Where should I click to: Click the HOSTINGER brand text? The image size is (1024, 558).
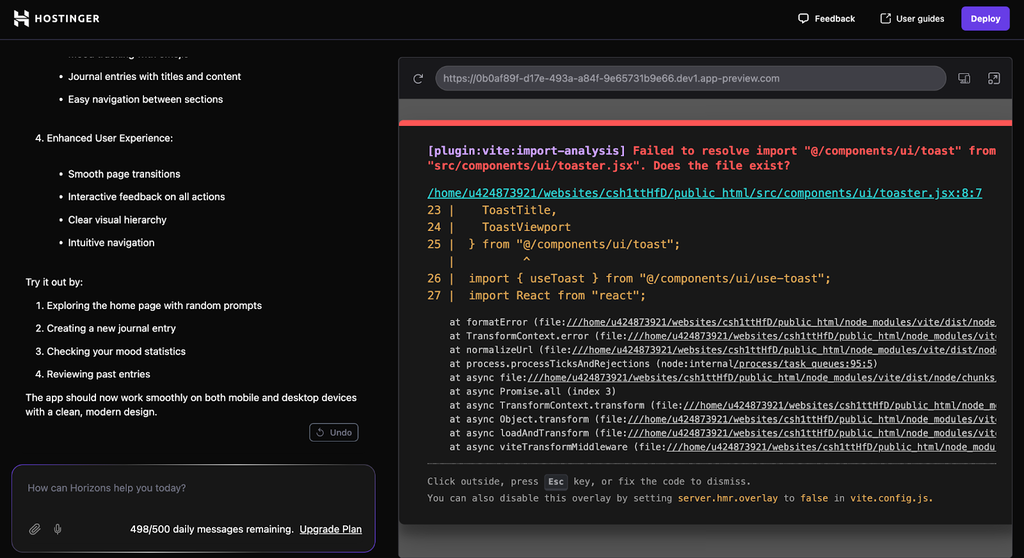coord(67,18)
